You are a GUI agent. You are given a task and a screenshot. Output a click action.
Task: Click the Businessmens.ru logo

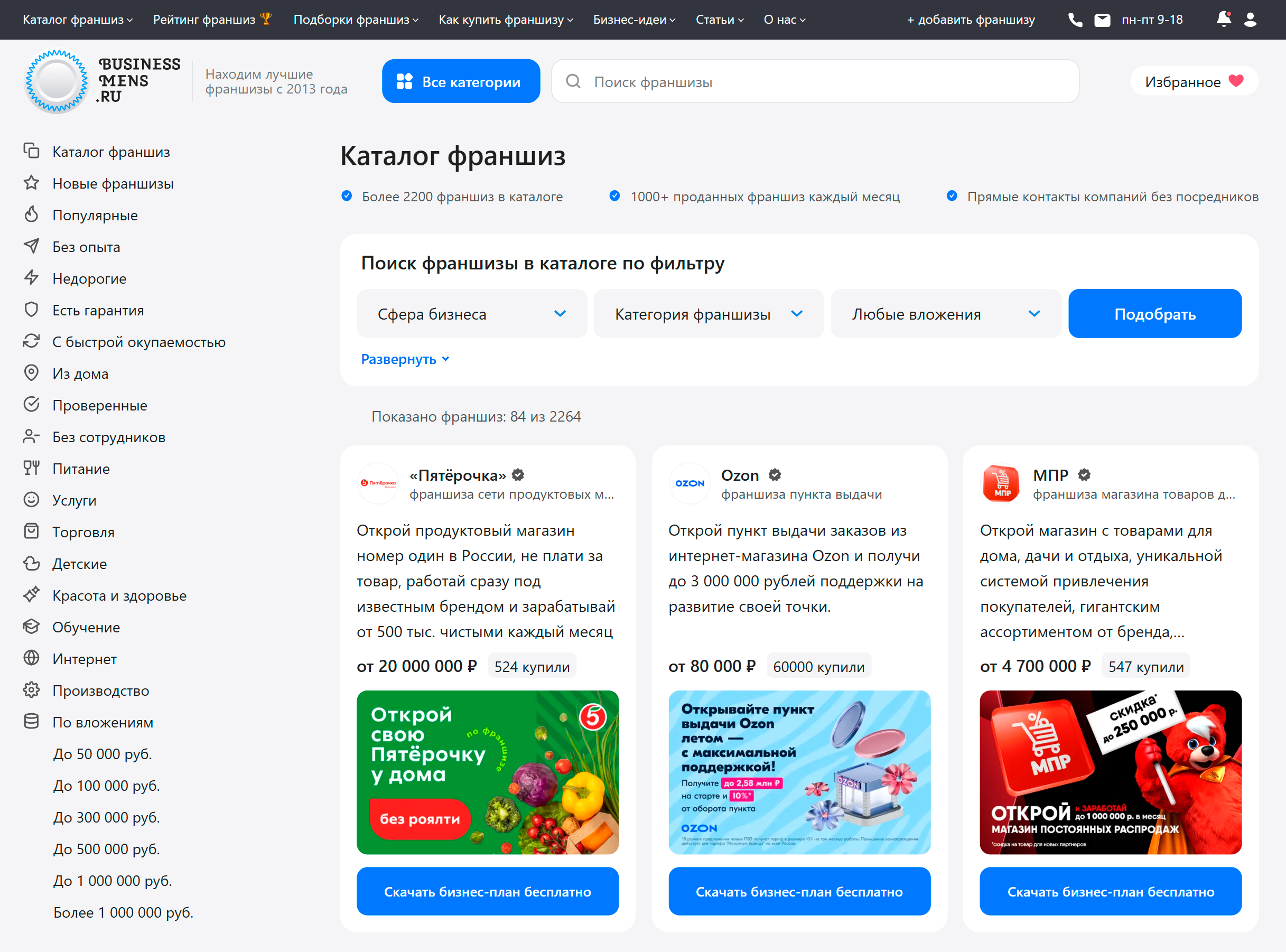pos(102,81)
